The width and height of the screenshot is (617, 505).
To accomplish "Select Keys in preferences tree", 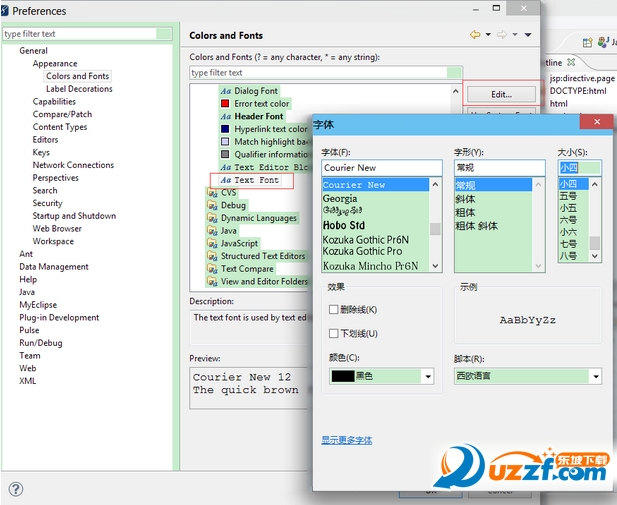I will [x=41, y=152].
